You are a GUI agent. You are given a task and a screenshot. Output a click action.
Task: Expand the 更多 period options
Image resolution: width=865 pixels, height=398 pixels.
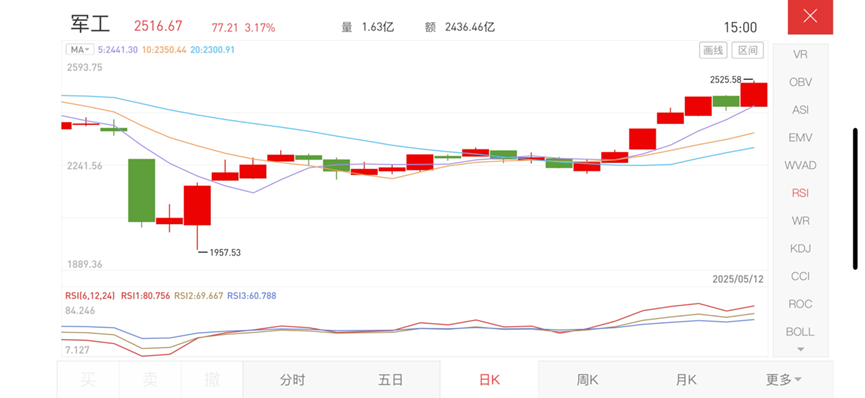[x=783, y=379]
